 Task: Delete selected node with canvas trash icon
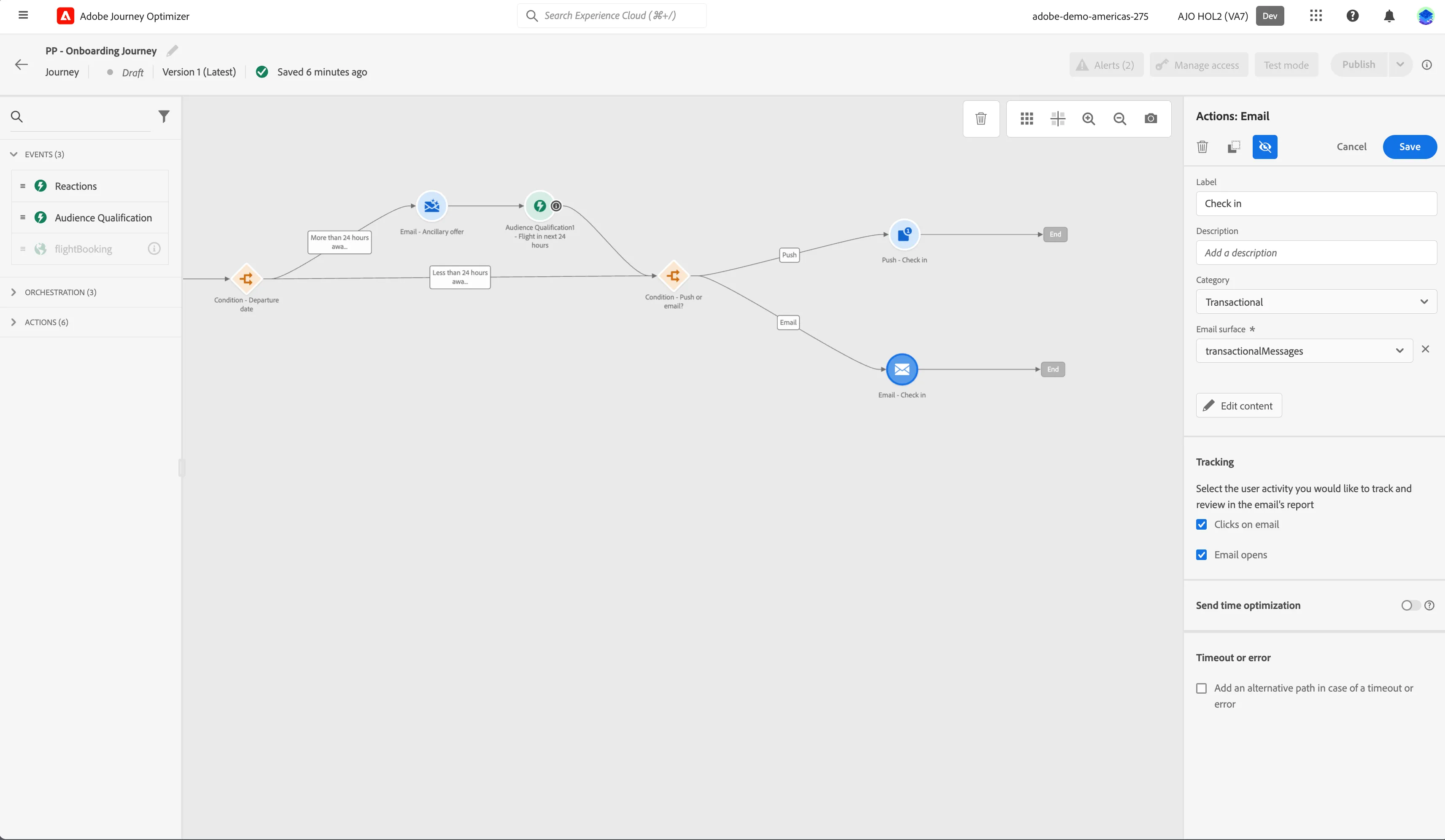981,118
